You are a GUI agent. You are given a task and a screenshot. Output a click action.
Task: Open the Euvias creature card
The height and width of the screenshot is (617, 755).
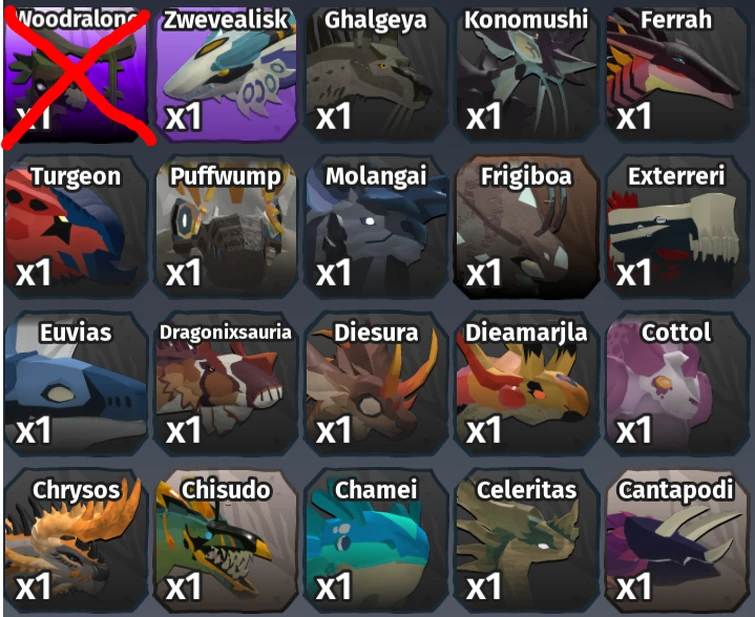(x=76, y=383)
